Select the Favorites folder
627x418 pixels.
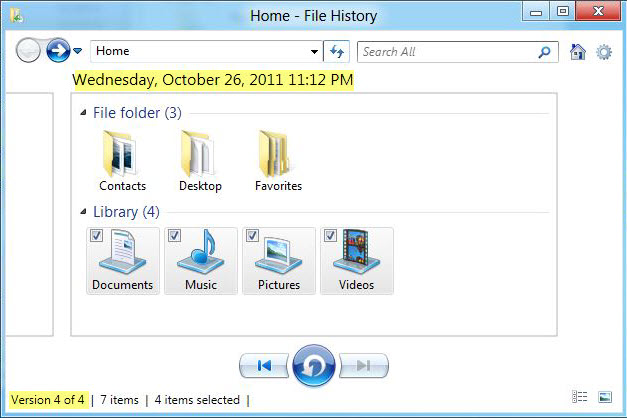(x=278, y=160)
